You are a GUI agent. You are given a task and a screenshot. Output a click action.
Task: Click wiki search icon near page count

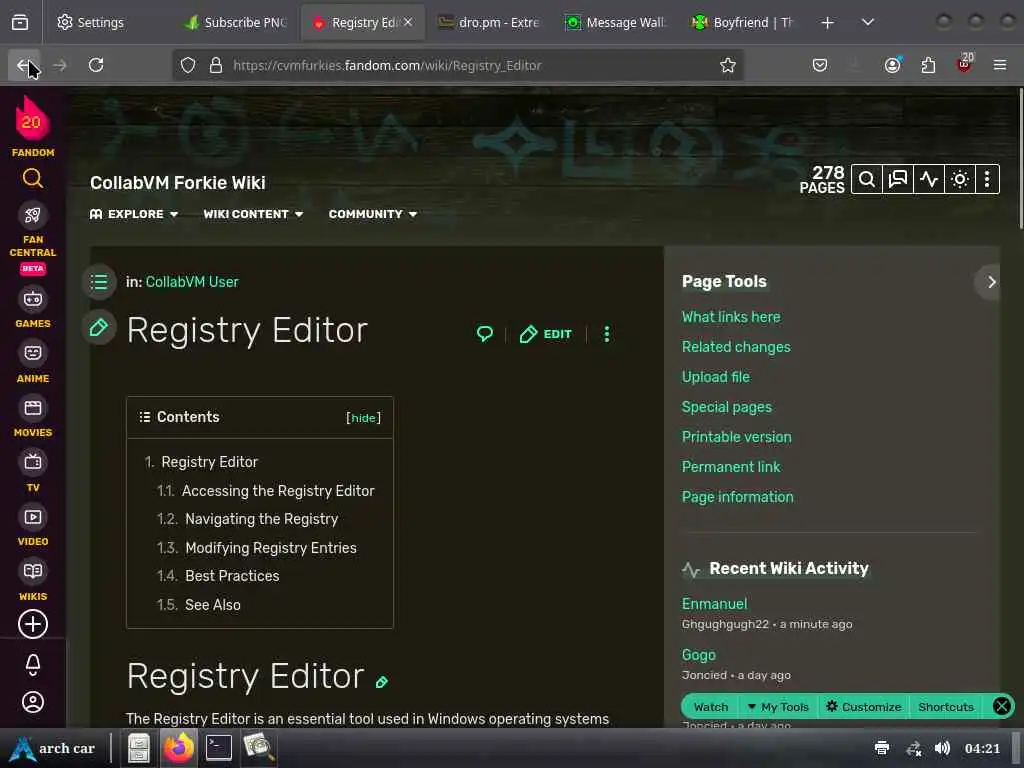pos(867,179)
